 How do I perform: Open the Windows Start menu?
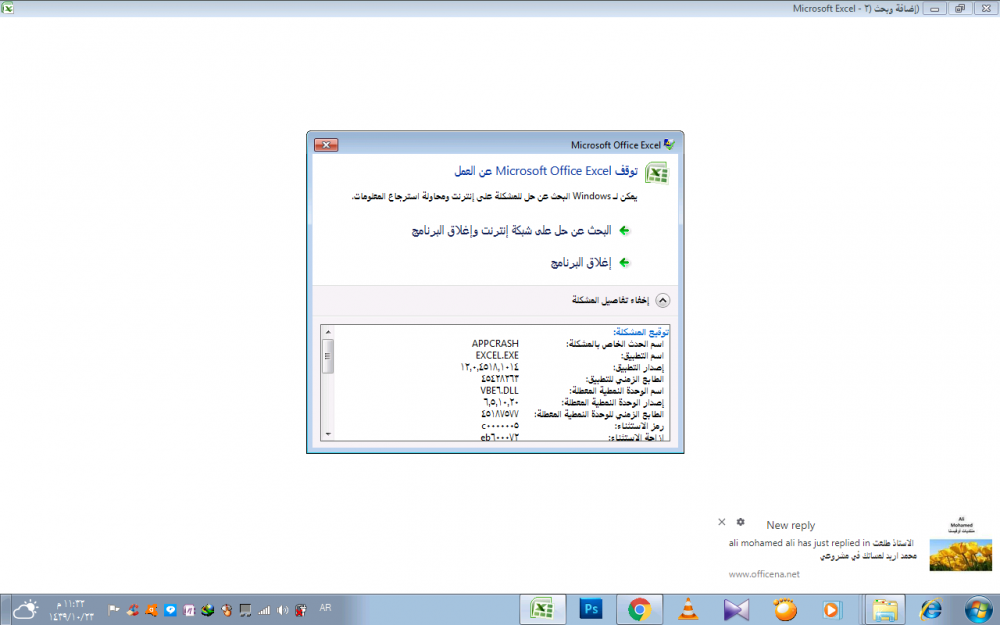pos(979,610)
